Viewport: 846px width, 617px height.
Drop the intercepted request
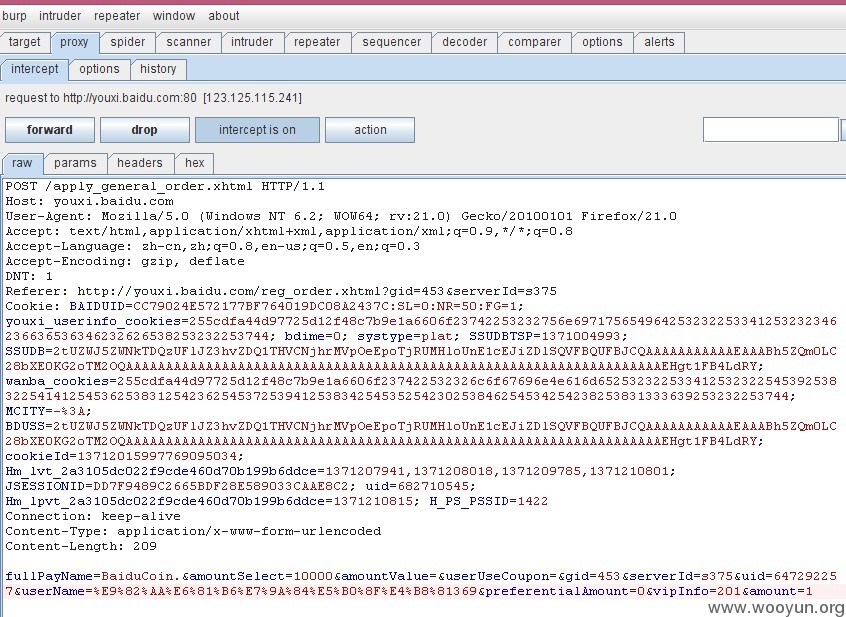point(145,130)
